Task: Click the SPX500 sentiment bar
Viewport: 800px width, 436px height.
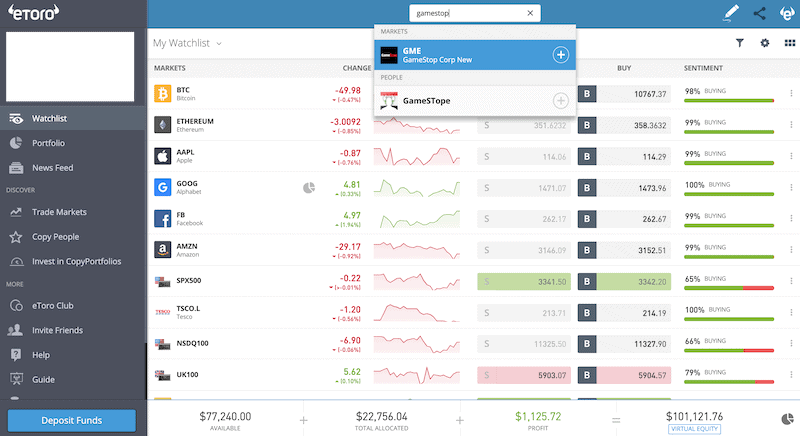Action: [x=729, y=288]
